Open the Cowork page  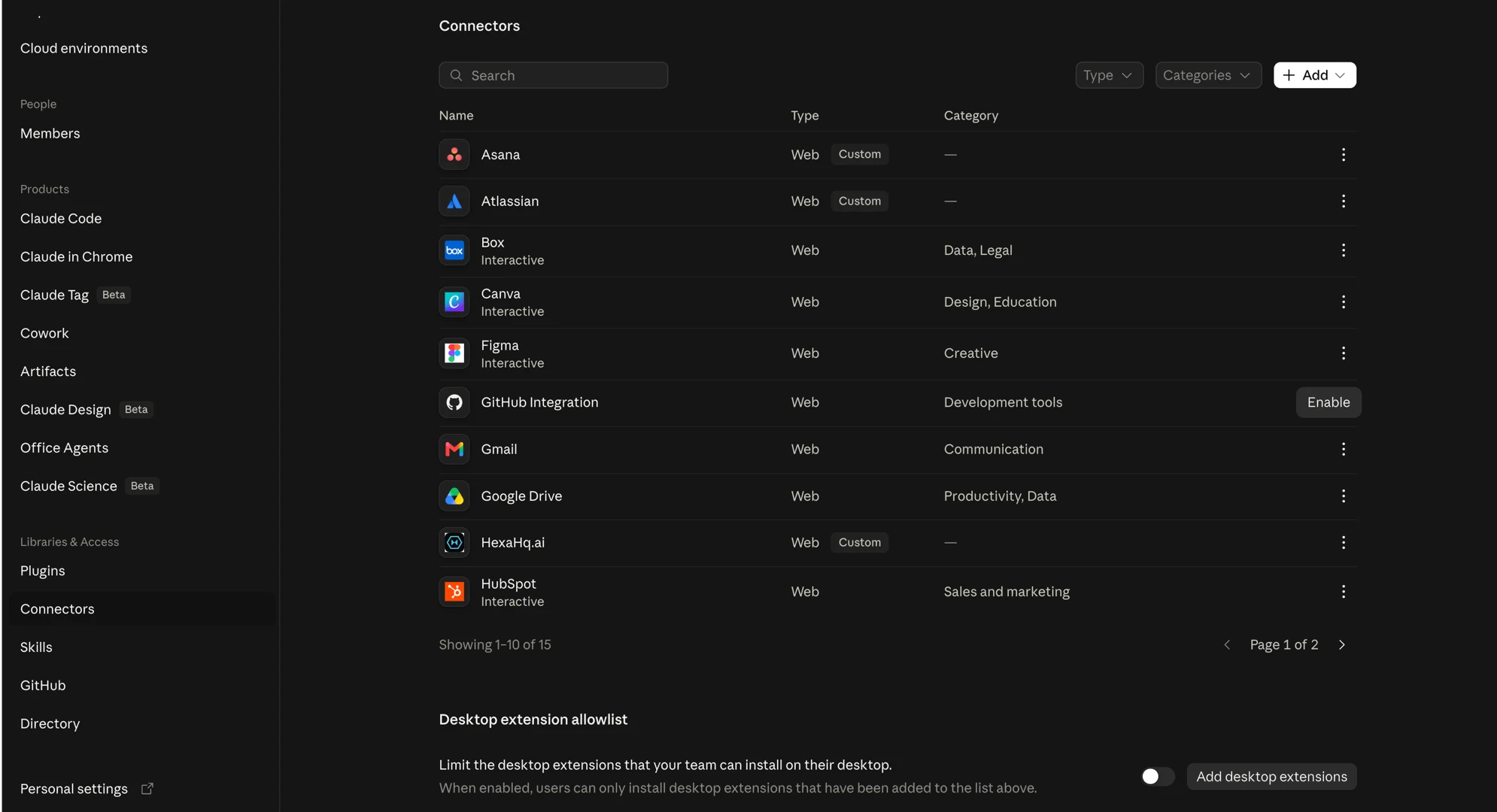(44, 333)
